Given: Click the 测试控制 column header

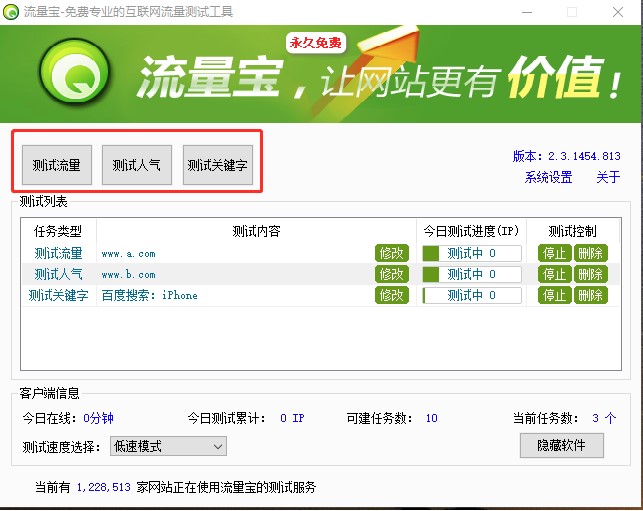Looking at the screenshot, I should tap(572, 231).
